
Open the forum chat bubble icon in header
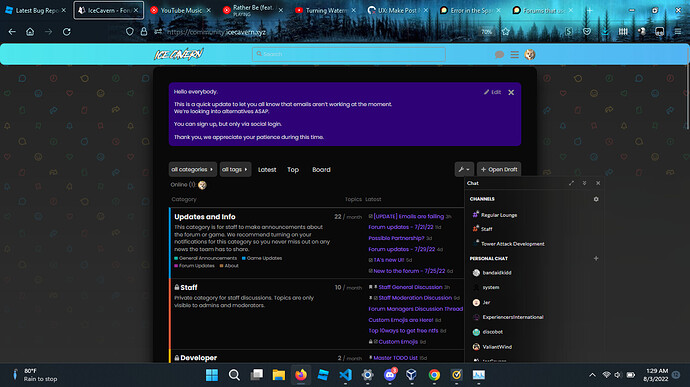[499, 55]
